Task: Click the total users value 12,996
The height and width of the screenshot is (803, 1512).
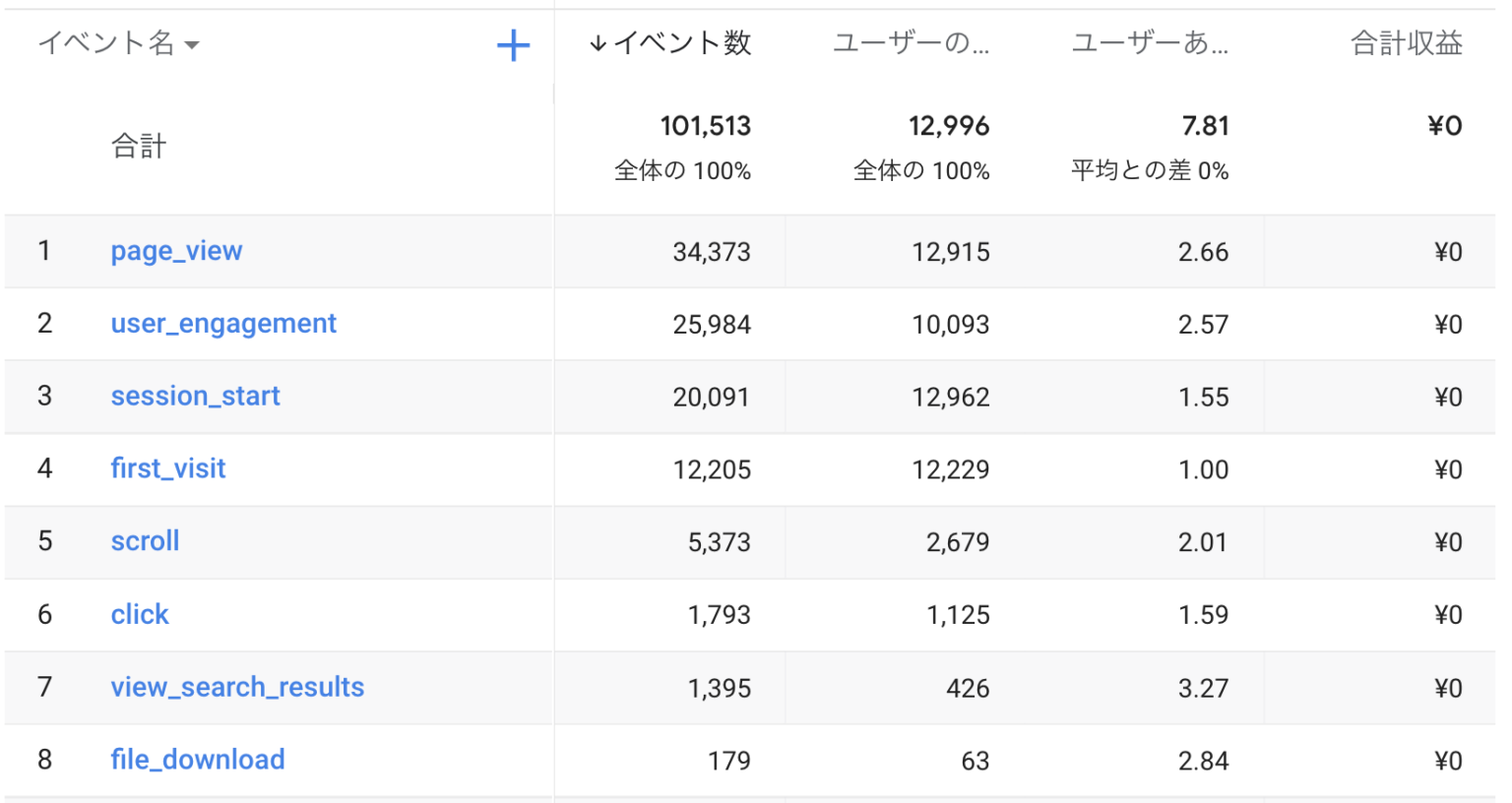Action: (948, 126)
